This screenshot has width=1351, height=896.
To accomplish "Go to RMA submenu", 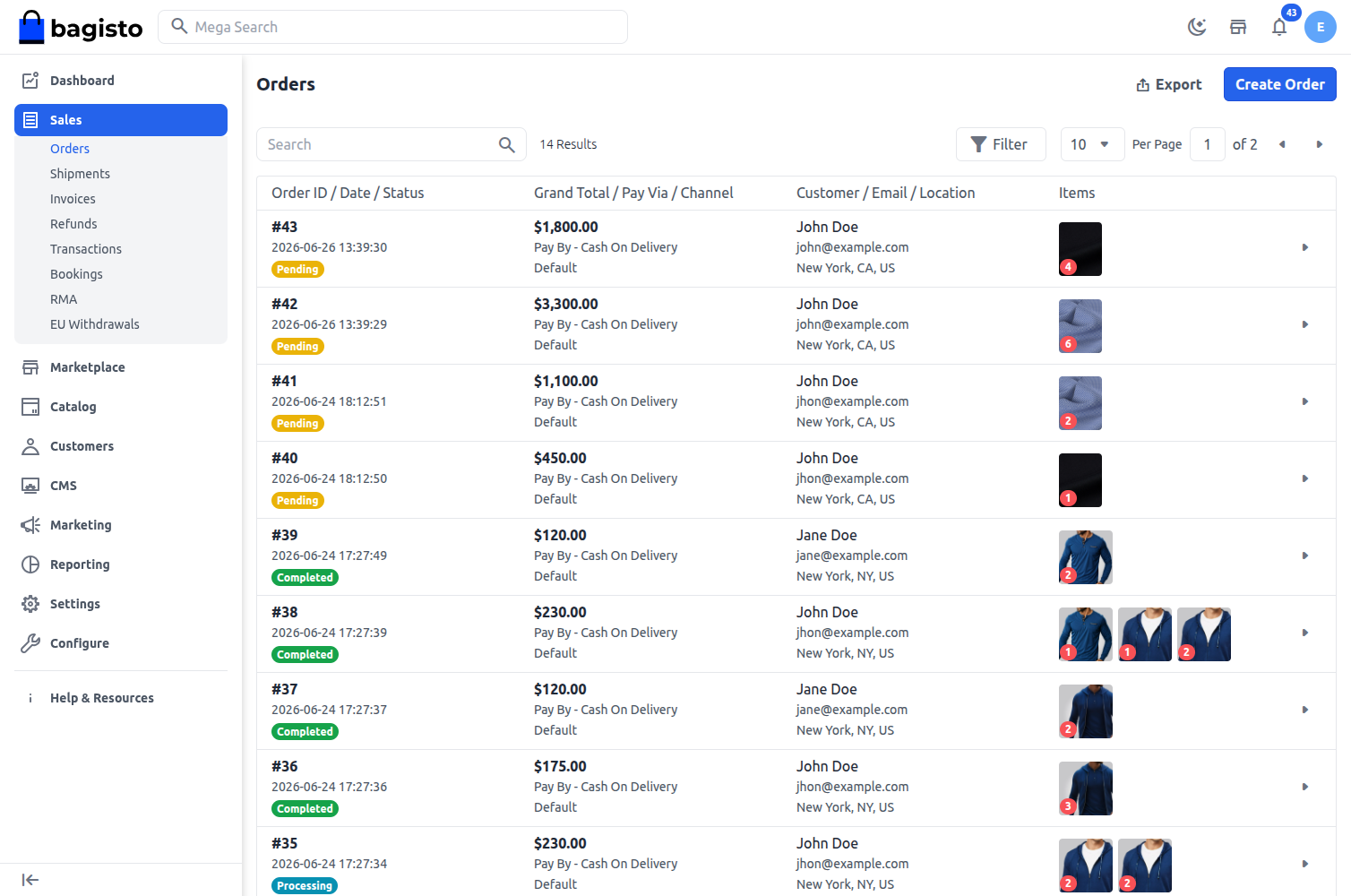I will [x=64, y=299].
